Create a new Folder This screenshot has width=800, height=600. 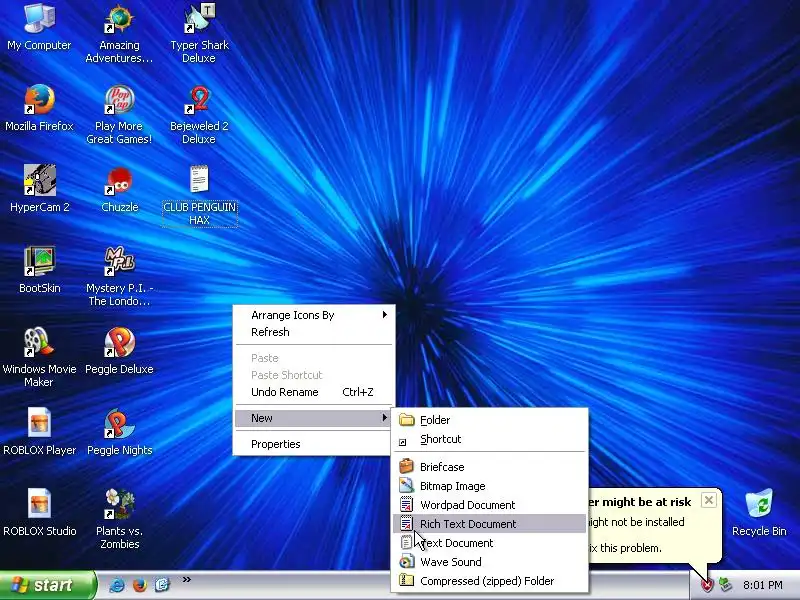click(490, 420)
